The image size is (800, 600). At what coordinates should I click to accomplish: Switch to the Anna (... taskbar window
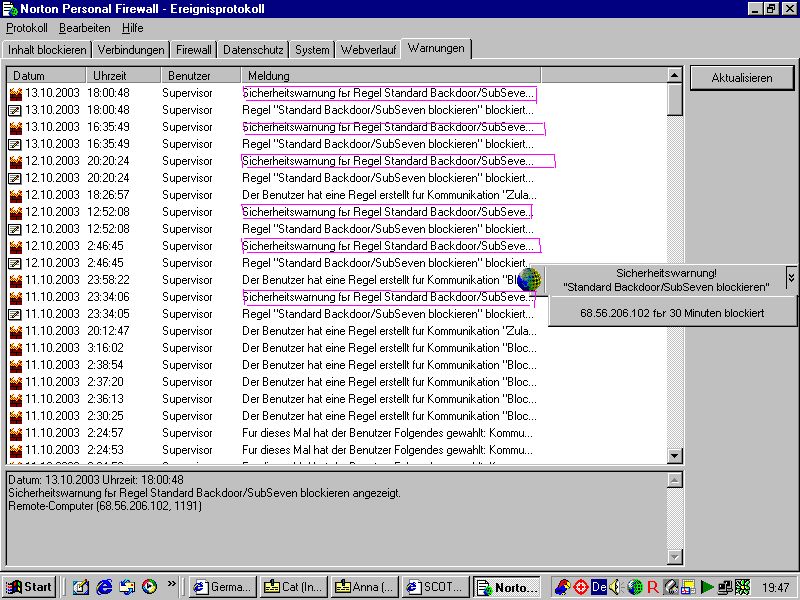click(365, 587)
